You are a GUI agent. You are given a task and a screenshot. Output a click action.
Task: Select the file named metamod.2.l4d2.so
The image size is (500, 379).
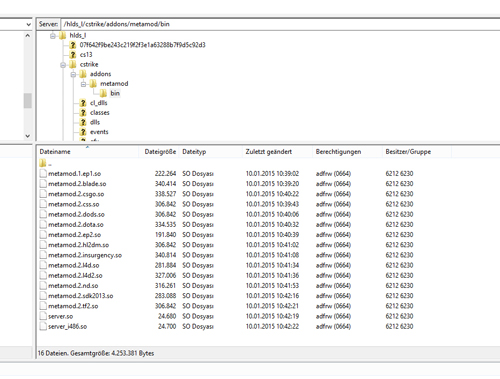[x=75, y=275]
